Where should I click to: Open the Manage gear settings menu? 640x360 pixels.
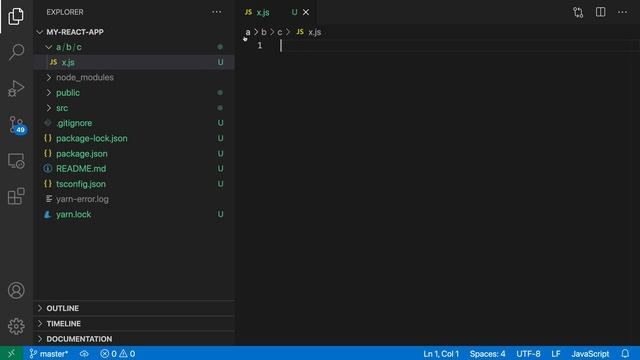coord(16,326)
